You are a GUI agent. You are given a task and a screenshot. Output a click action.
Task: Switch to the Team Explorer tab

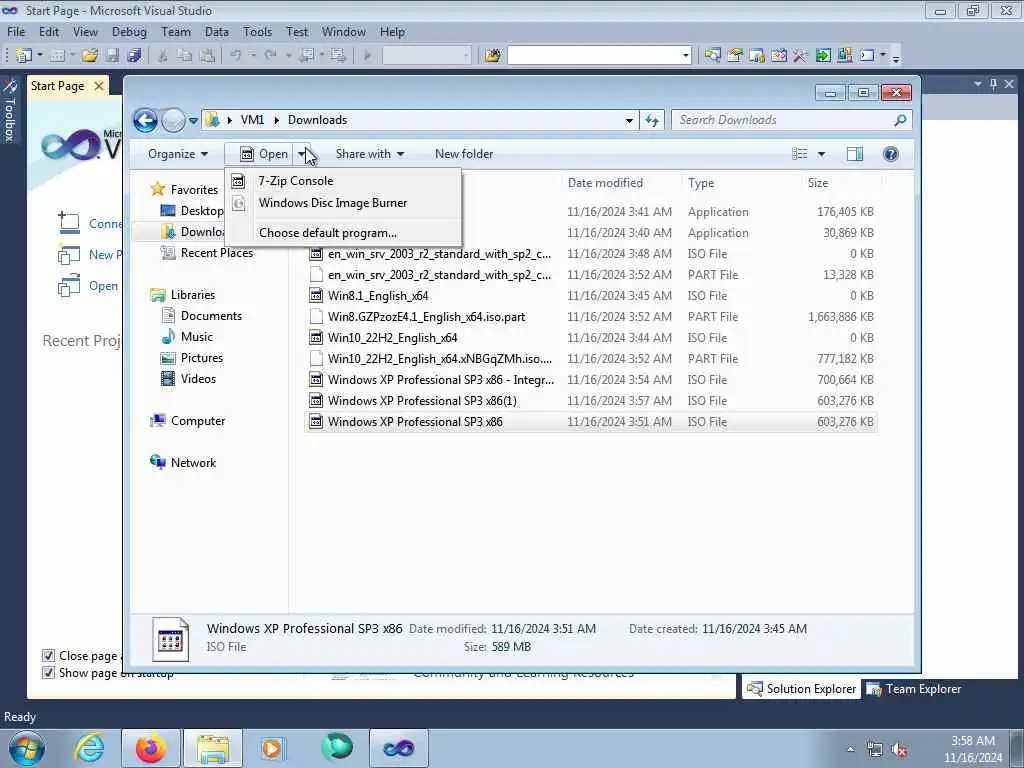pyautogui.click(x=914, y=689)
